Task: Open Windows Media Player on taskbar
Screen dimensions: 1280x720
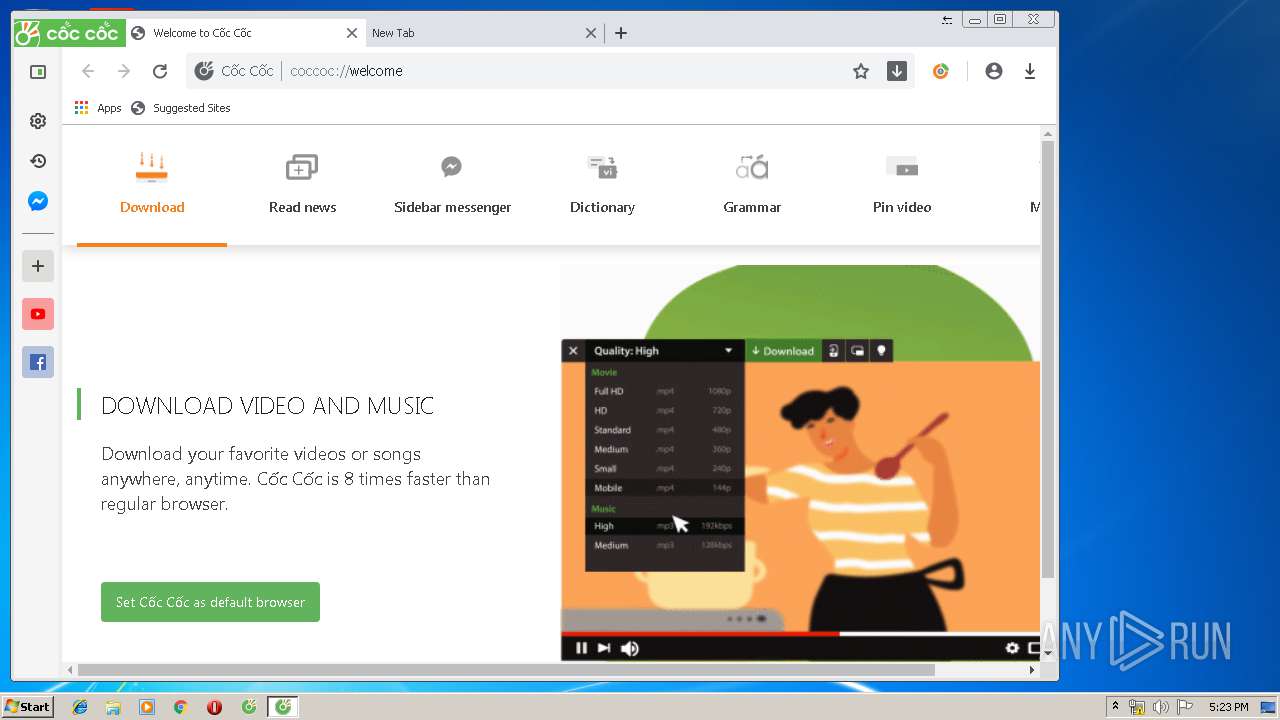Action: [147, 707]
